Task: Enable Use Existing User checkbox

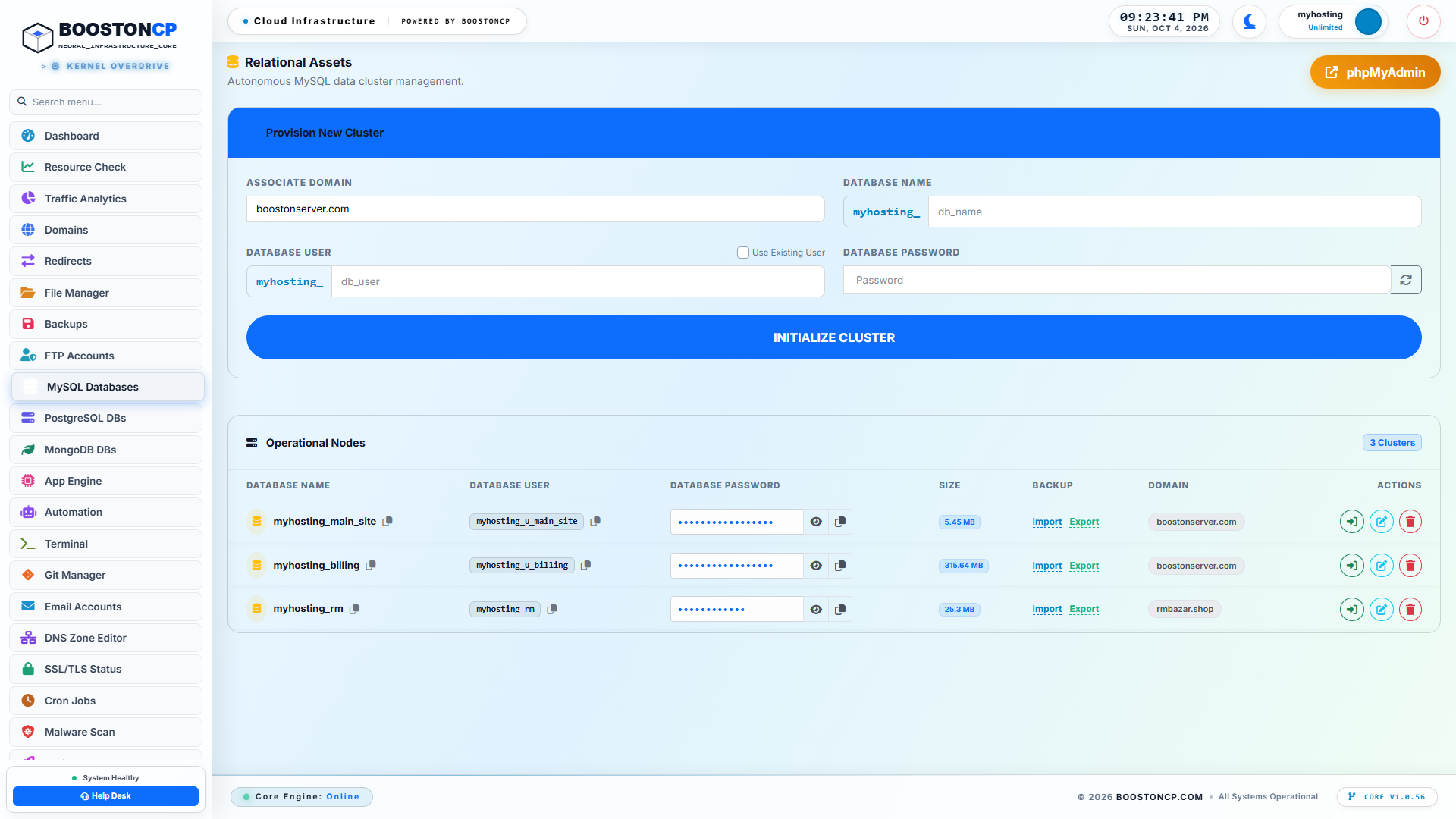Action: coord(743,253)
